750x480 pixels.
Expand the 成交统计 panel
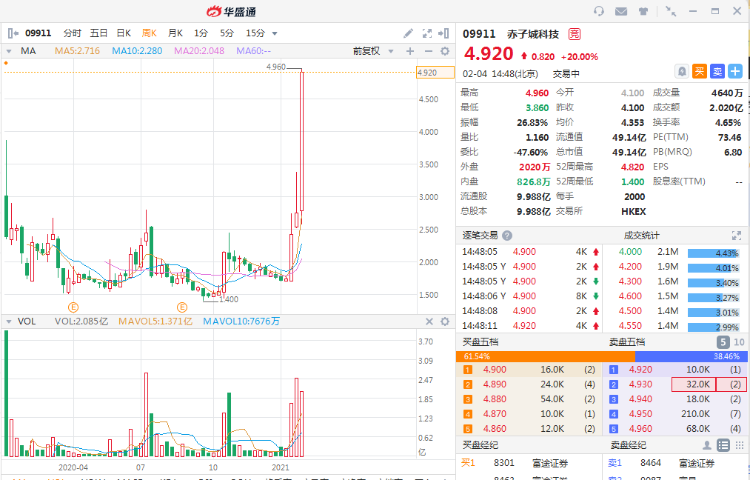[736, 235]
